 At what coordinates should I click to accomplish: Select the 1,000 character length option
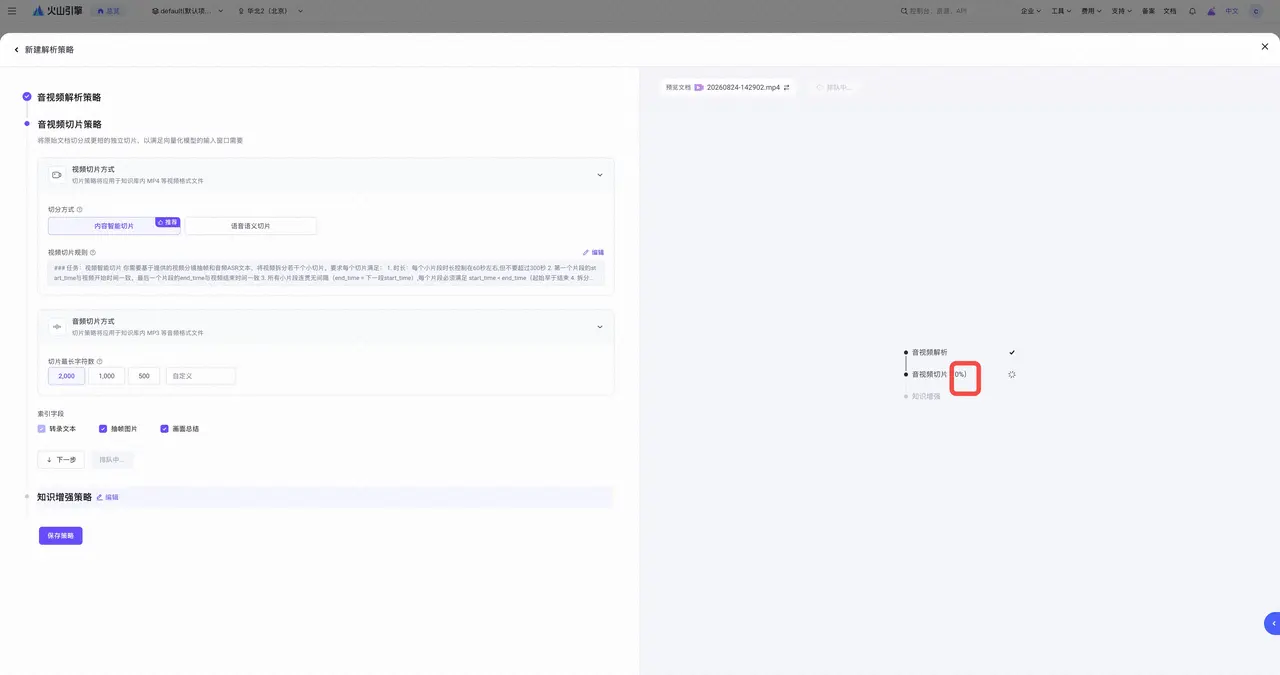point(106,376)
